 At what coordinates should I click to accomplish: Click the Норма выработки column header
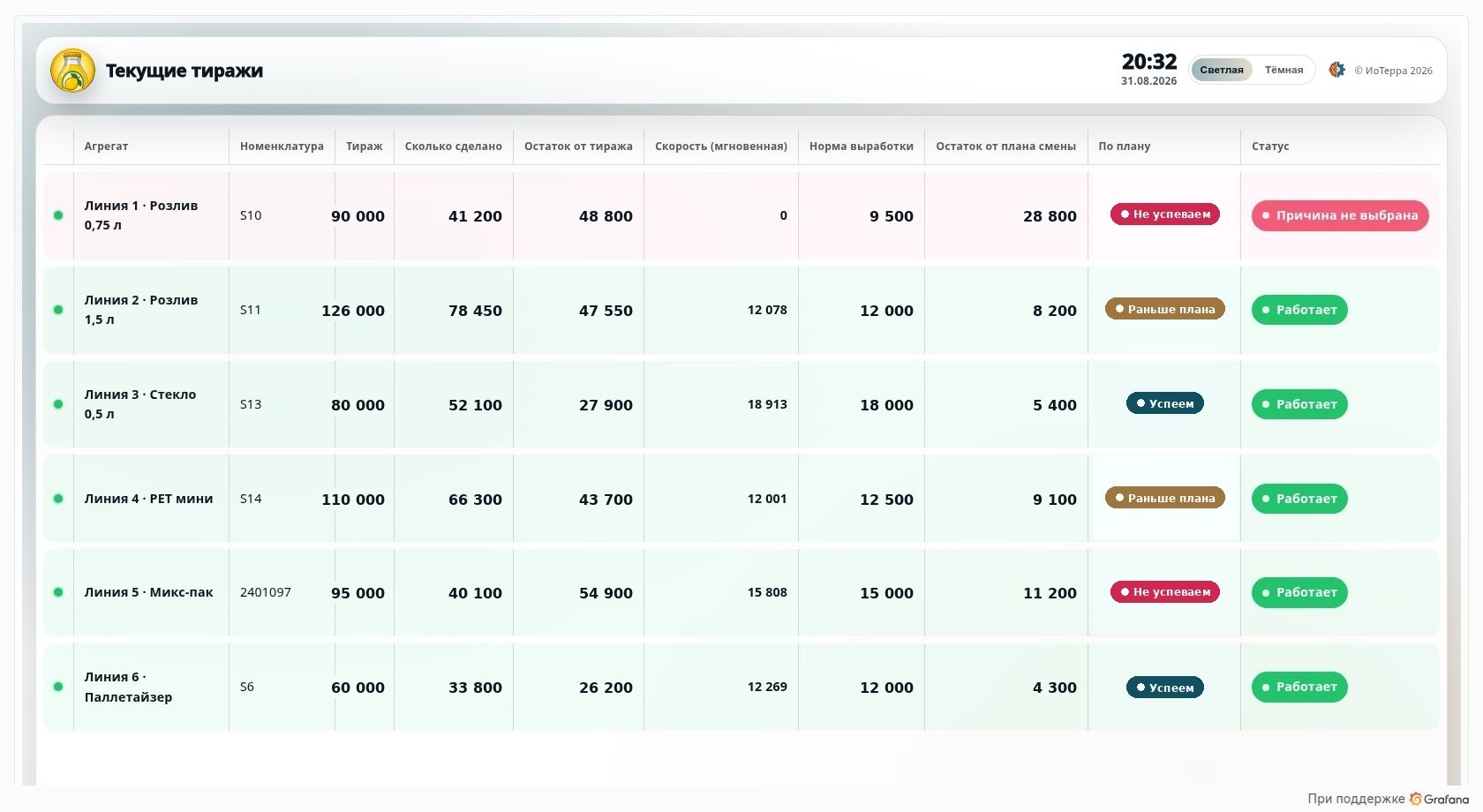pyautogui.click(x=862, y=147)
